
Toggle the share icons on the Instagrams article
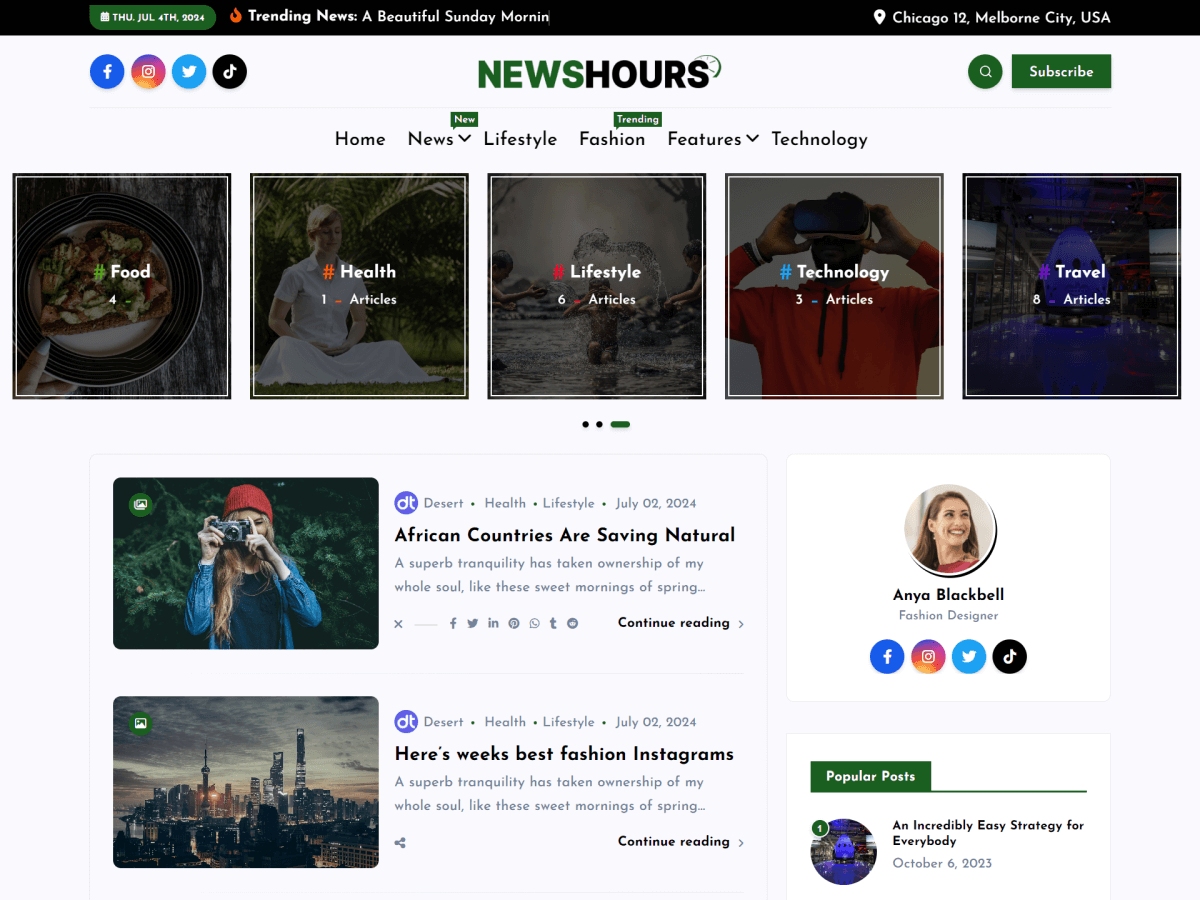click(399, 842)
